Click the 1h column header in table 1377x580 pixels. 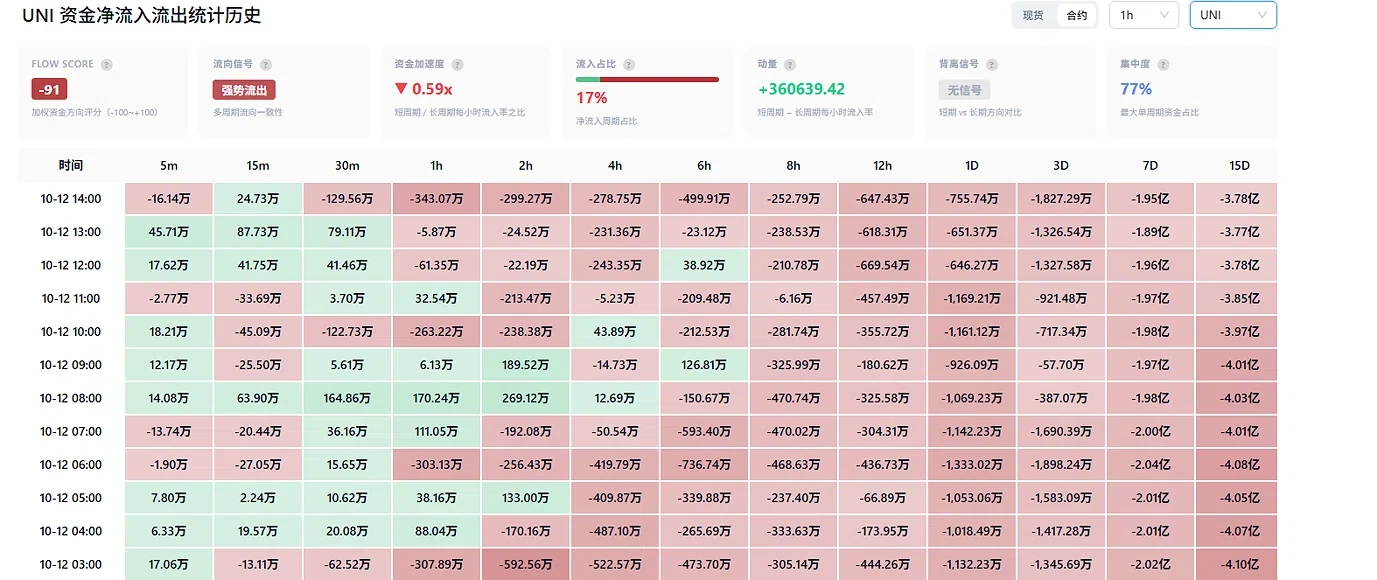[x=436, y=165]
